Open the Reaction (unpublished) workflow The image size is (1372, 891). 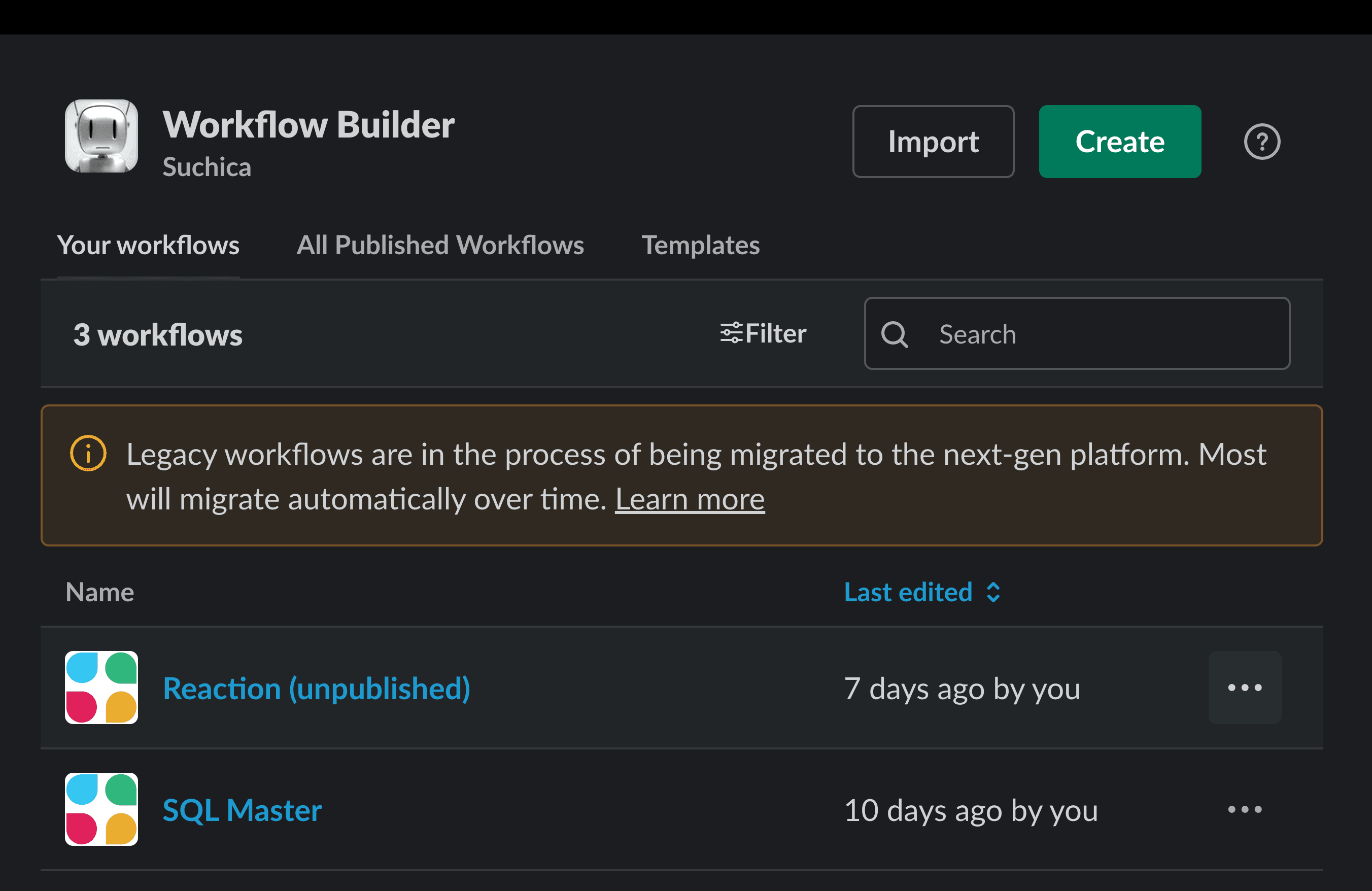(x=317, y=688)
